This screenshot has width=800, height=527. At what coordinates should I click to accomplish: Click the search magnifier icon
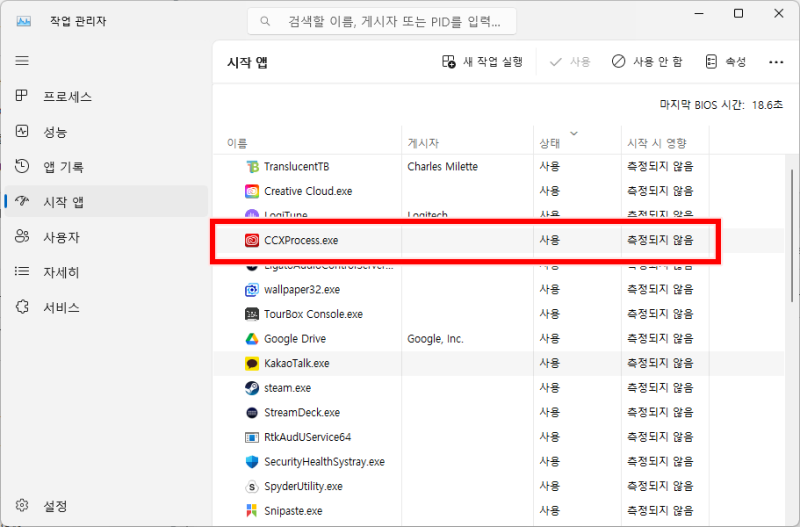coord(265,21)
